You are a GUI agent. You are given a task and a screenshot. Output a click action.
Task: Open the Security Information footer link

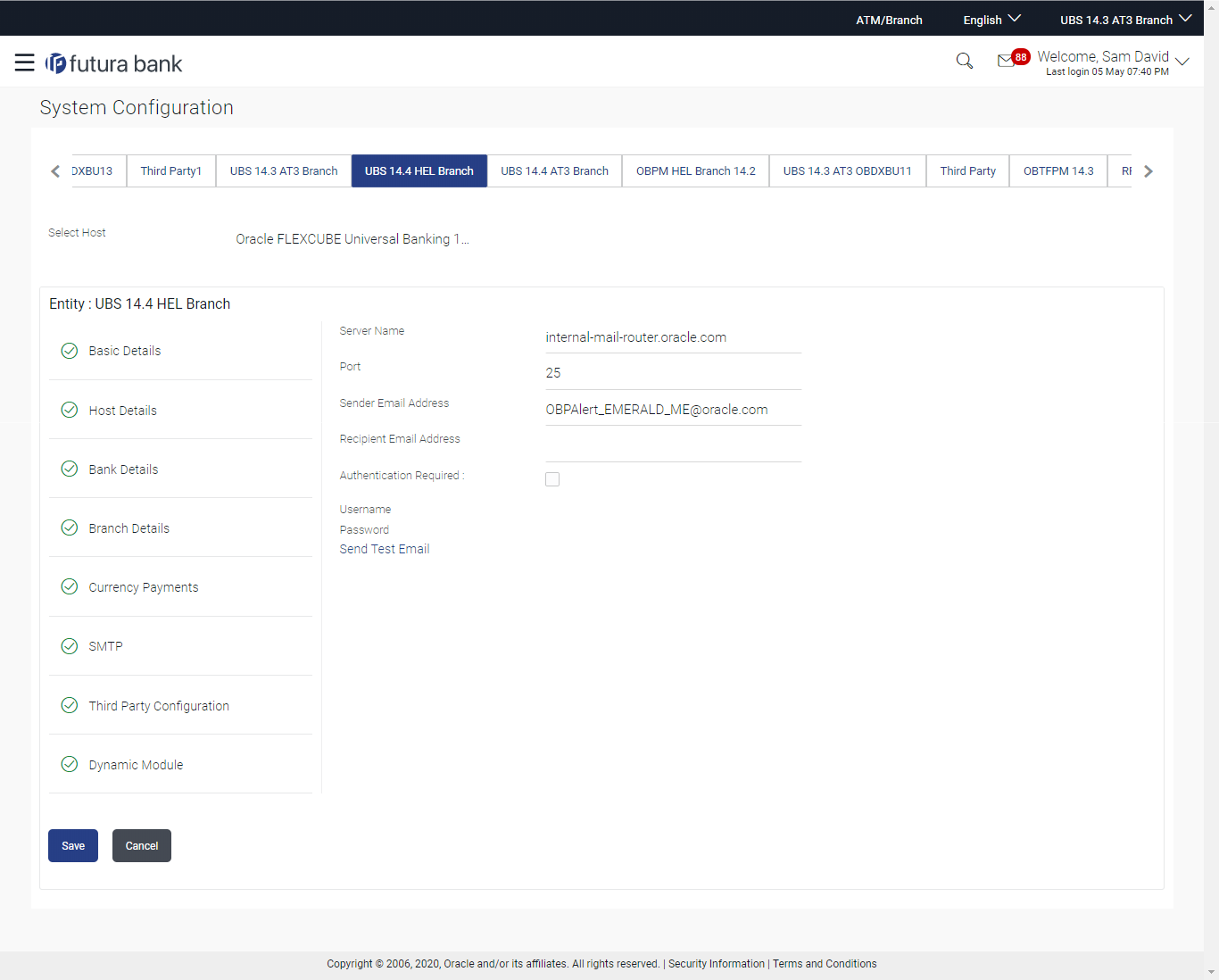pos(717,964)
